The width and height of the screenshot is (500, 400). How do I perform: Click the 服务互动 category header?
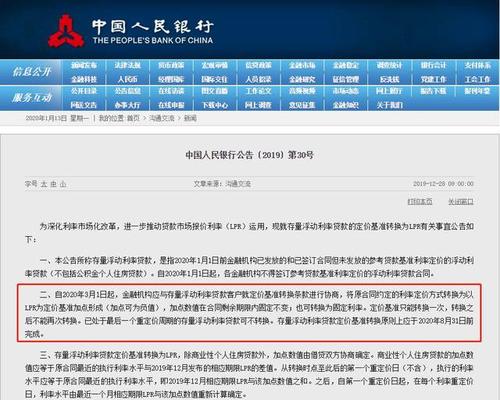pos(31,98)
